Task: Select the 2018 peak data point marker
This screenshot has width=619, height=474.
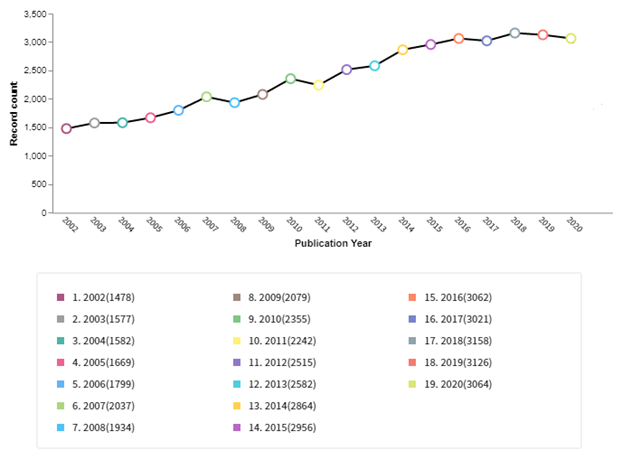Action: pyautogui.click(x=515, y=33)
